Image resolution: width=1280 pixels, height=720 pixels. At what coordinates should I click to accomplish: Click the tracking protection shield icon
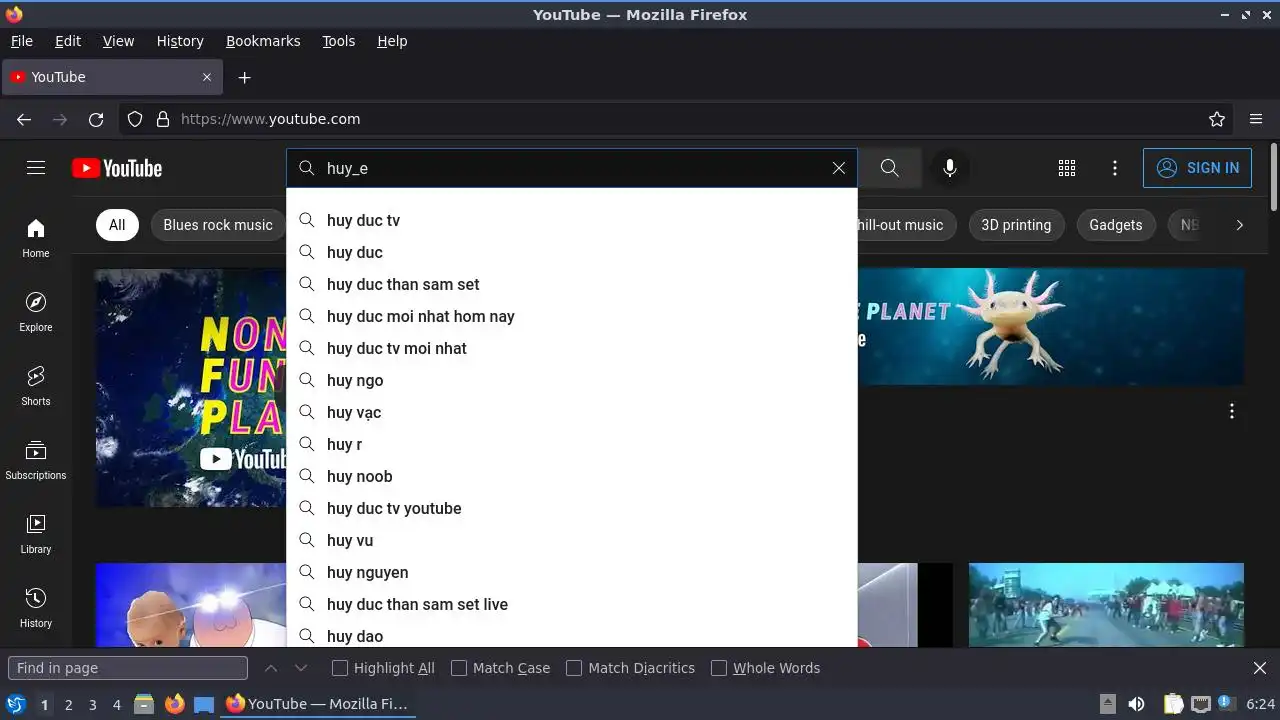click(x=135, y=119)
